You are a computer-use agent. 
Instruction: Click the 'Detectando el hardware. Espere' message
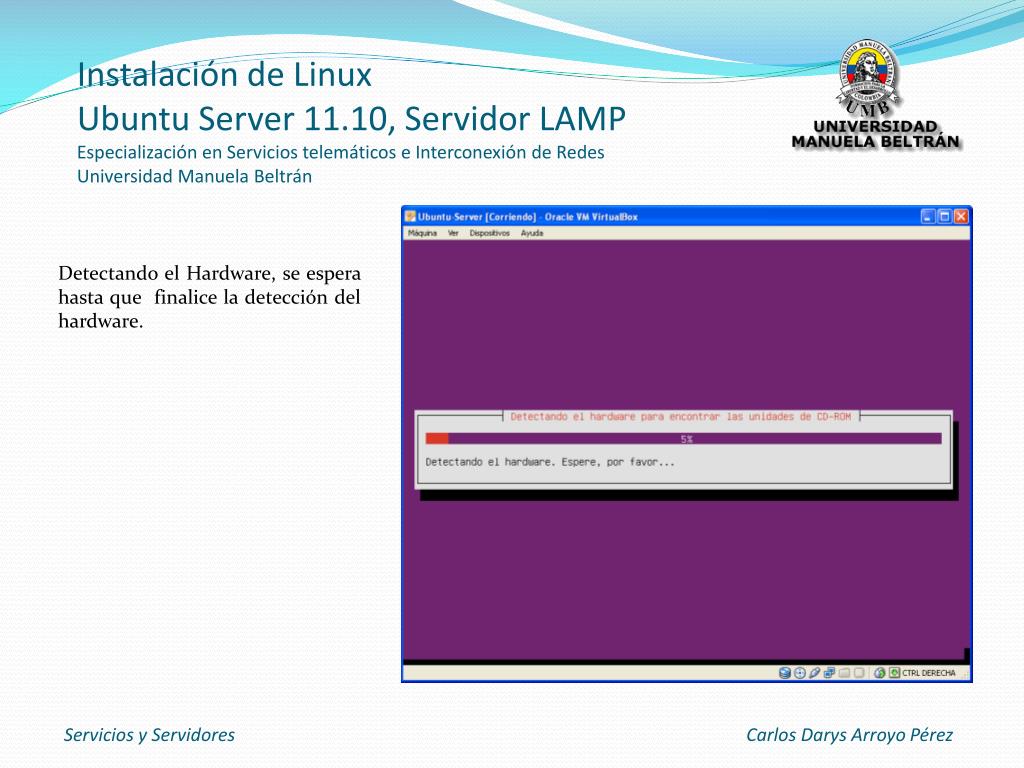pyautogui.click(x=550, y=462)
